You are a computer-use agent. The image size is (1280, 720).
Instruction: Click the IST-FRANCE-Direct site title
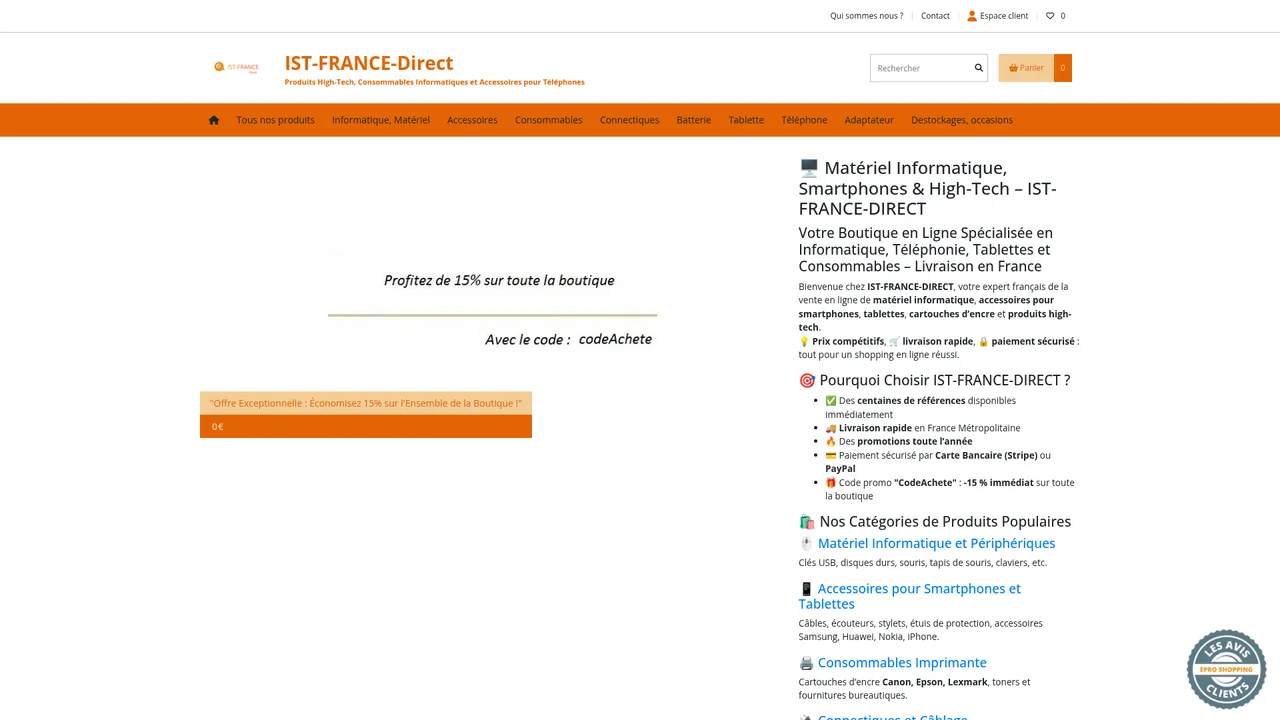369,63
